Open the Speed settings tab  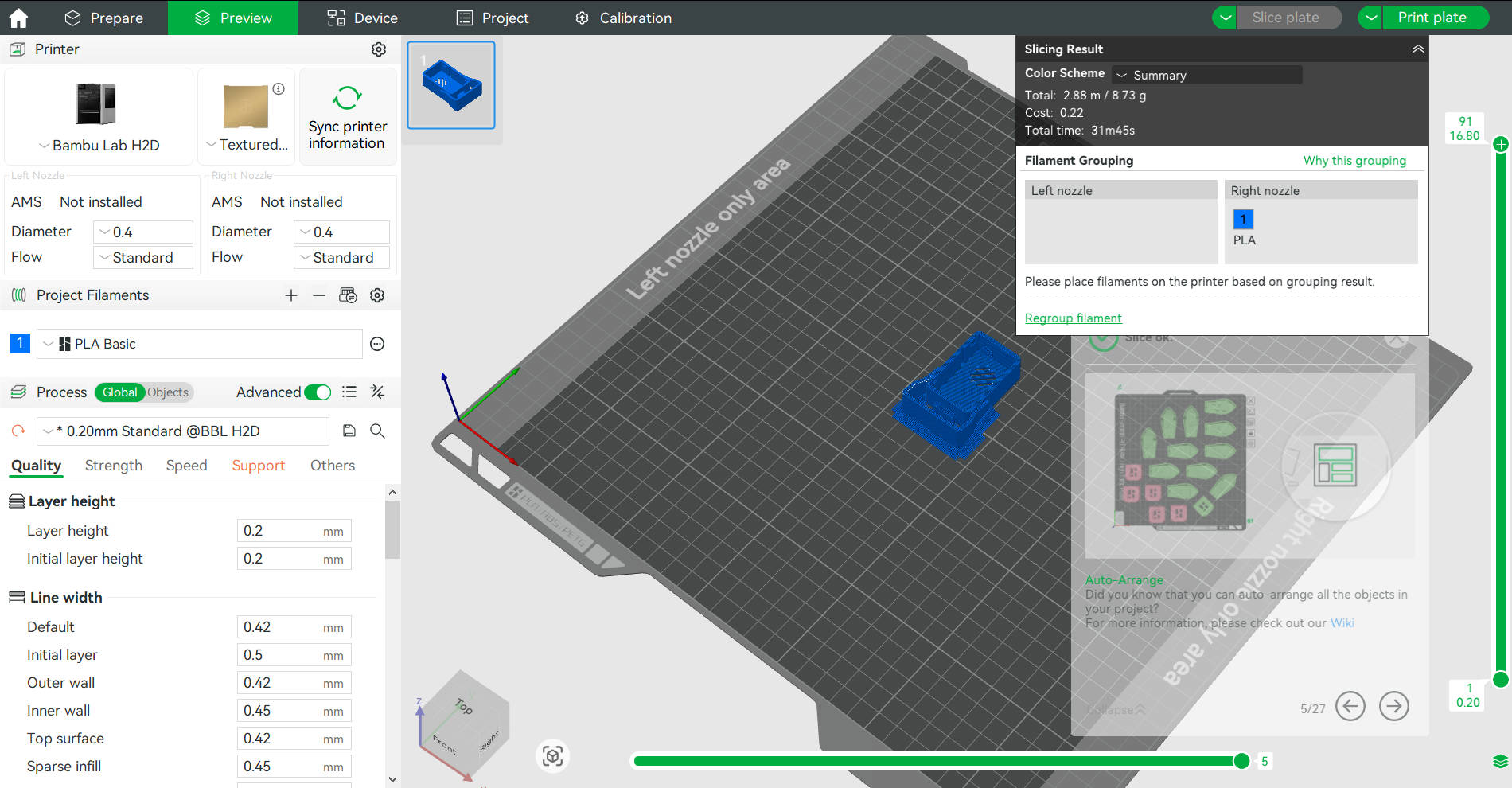tap(186, 466)
